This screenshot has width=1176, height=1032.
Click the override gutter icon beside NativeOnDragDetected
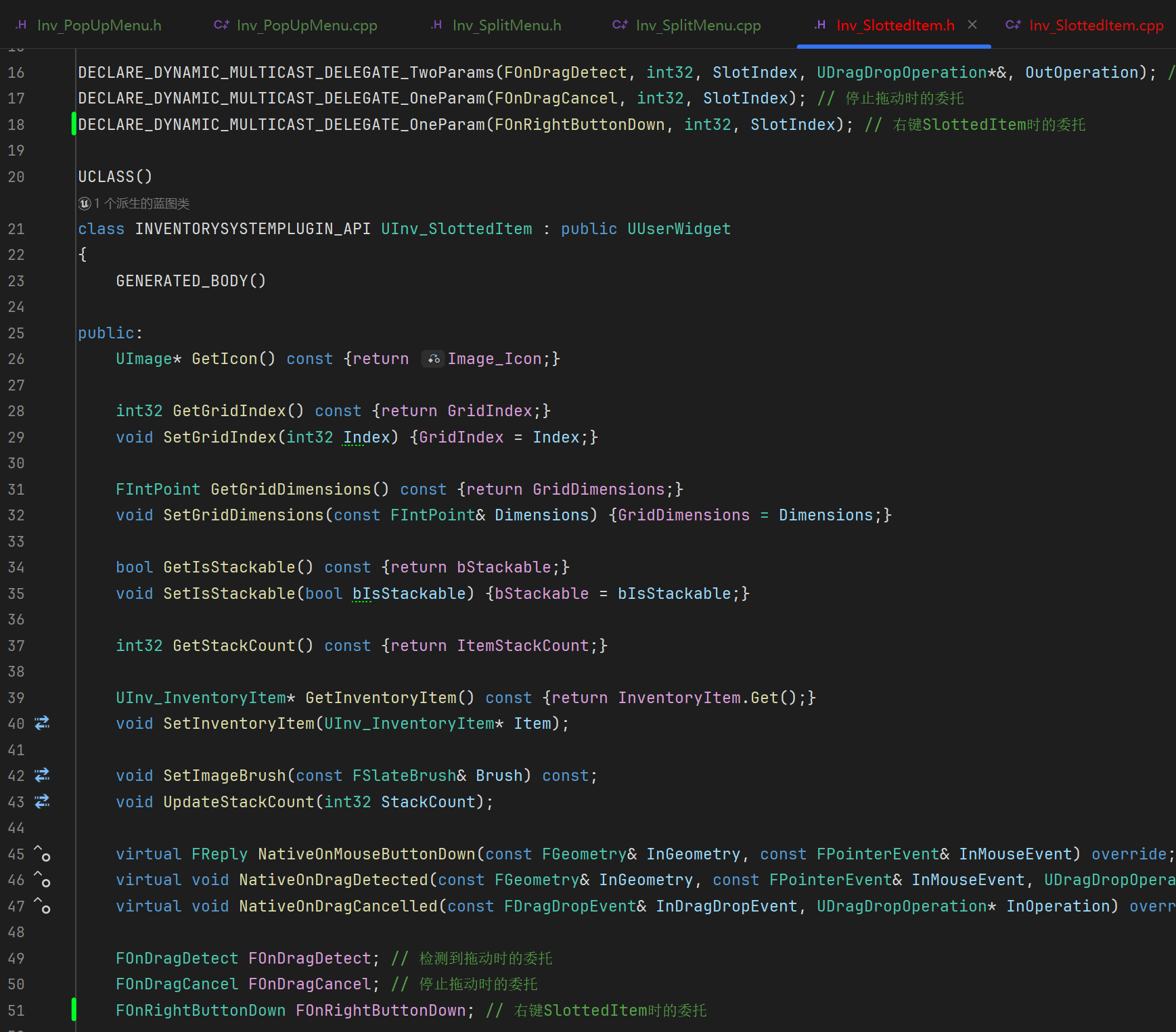(42, 880)
